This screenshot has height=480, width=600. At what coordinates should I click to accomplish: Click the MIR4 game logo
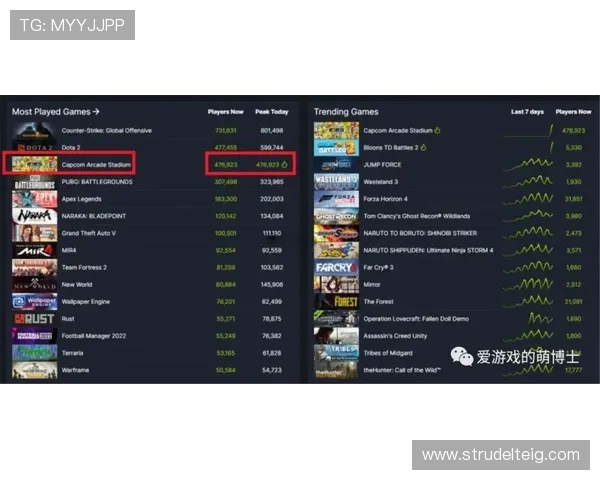point(34,250)
